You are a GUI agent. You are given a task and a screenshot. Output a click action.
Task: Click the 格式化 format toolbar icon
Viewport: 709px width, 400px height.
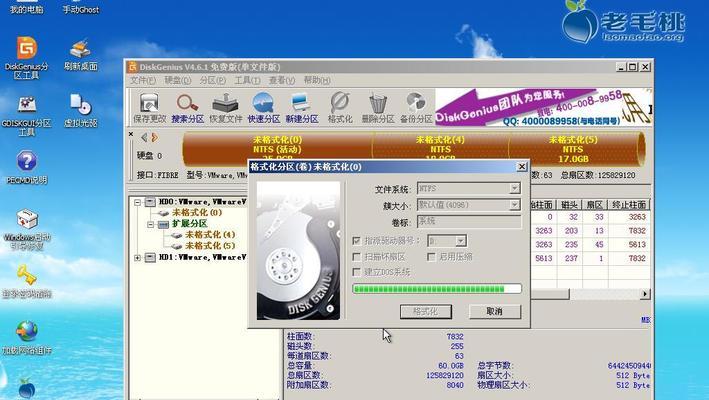340,108
